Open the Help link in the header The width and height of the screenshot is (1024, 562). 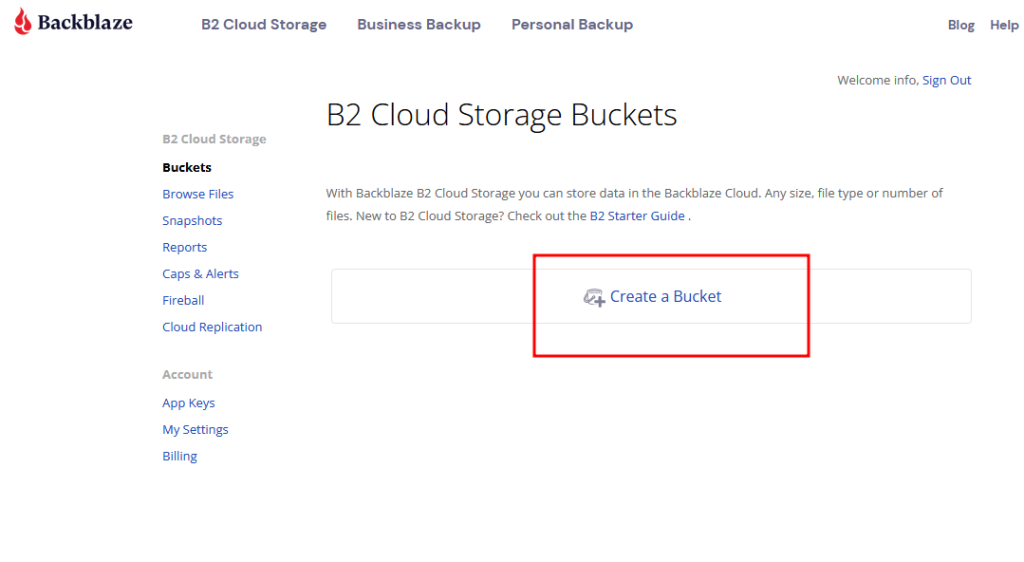(x=1004, y=25)
